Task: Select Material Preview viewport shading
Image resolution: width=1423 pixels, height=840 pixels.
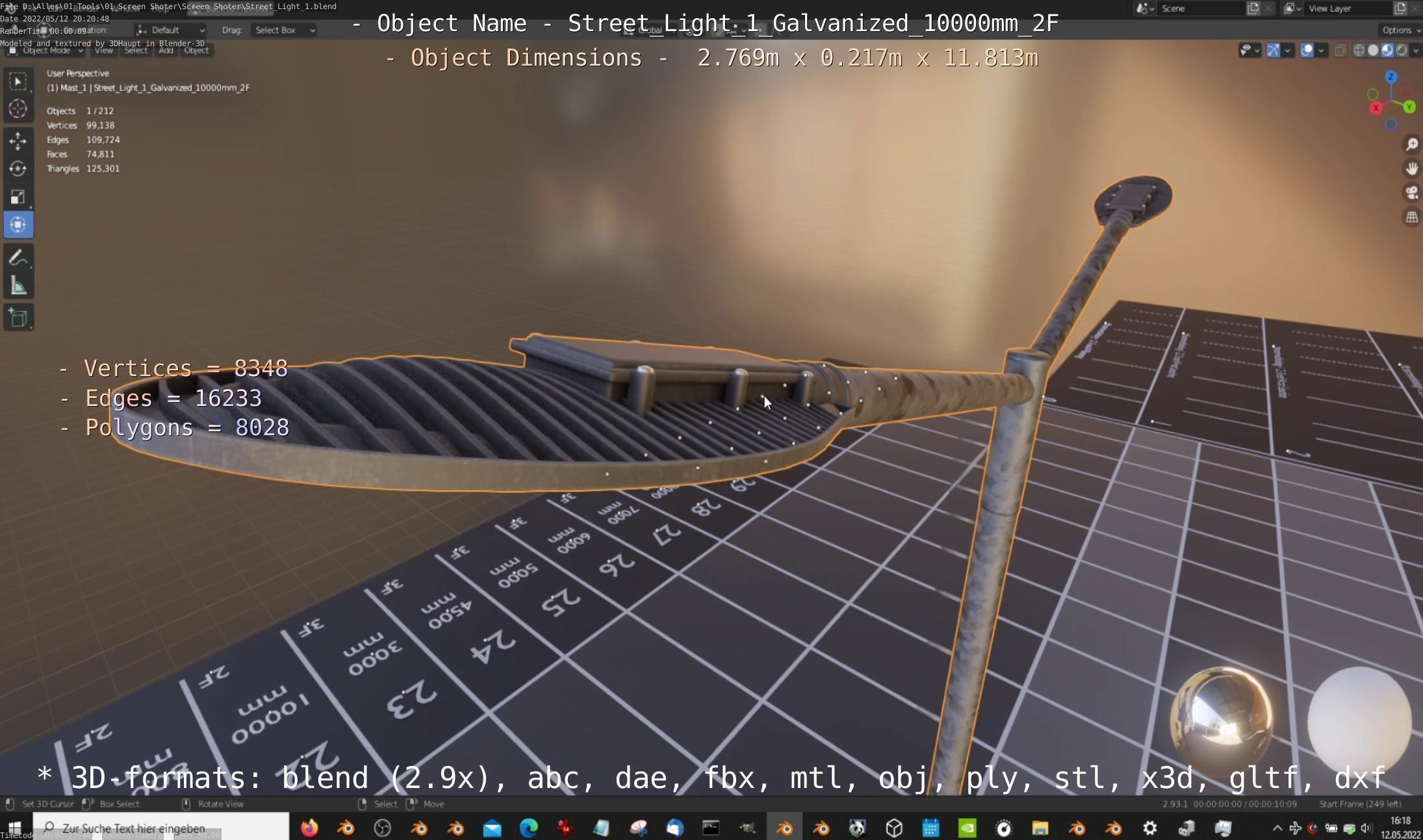Action: coord(1387,50)
